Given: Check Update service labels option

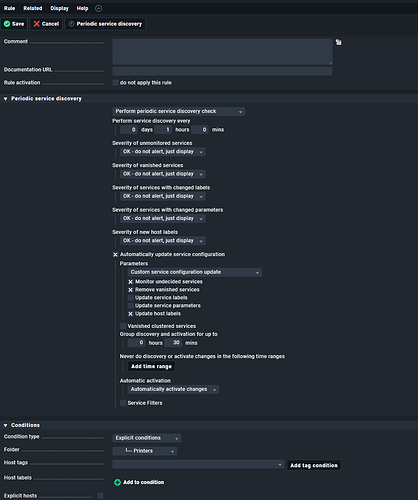Looking at the screenshot, I should click(131, 298).
